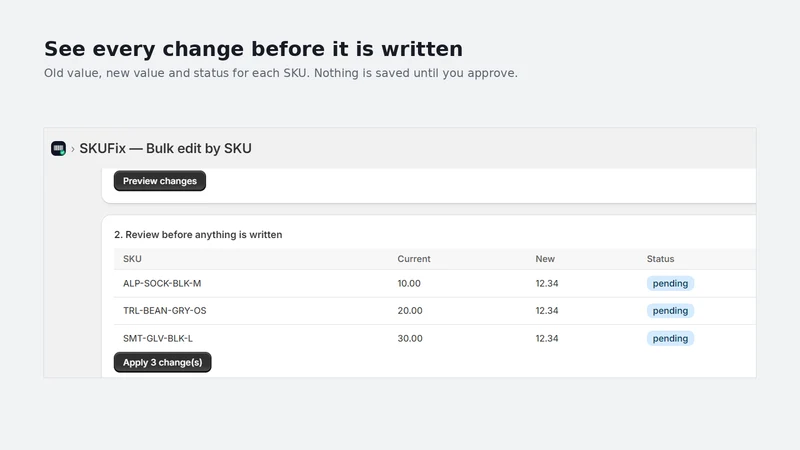
Task: Select SKU cell ALP-SOCK-BLK-M
Action: (162, 283)
